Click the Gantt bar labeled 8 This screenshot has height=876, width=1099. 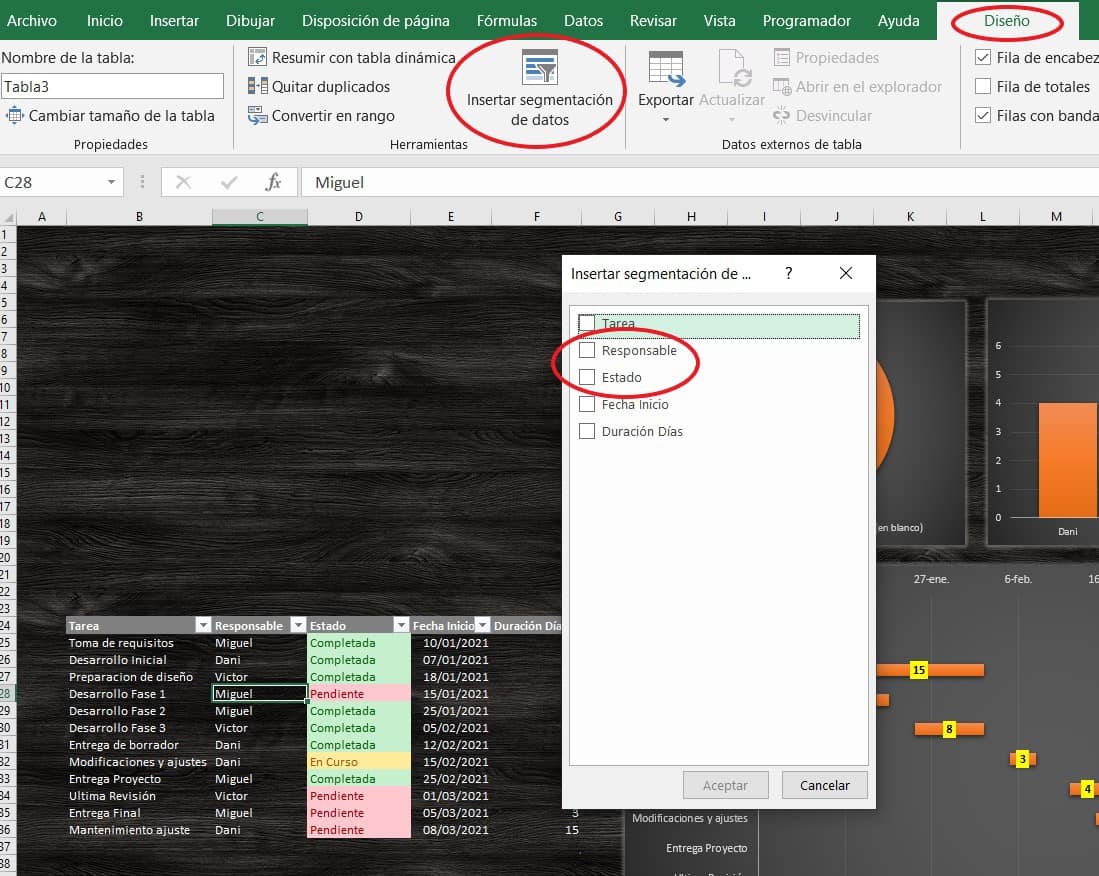[x=949, y=729]
